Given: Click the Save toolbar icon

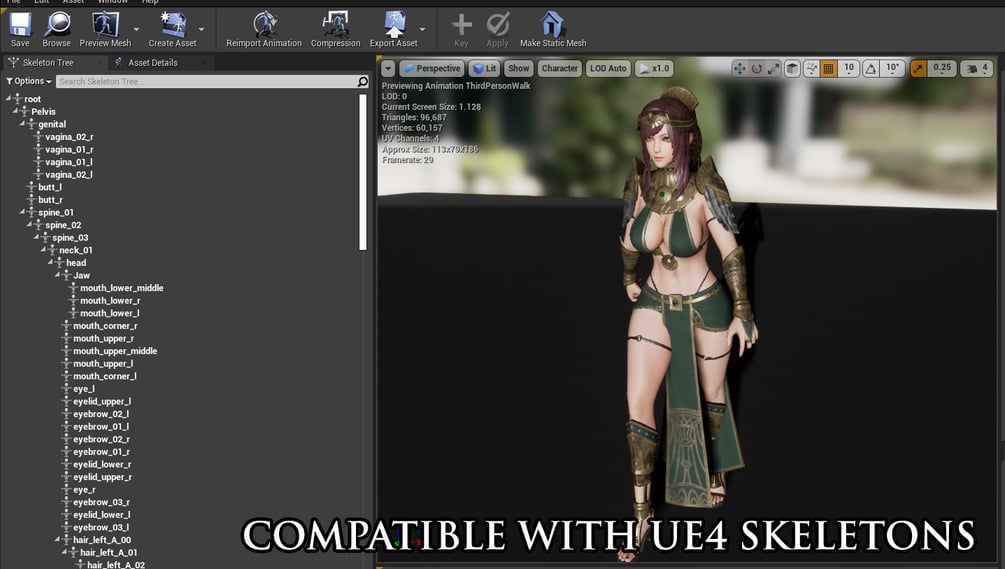Looking at the screenshot, I should 20,25.
